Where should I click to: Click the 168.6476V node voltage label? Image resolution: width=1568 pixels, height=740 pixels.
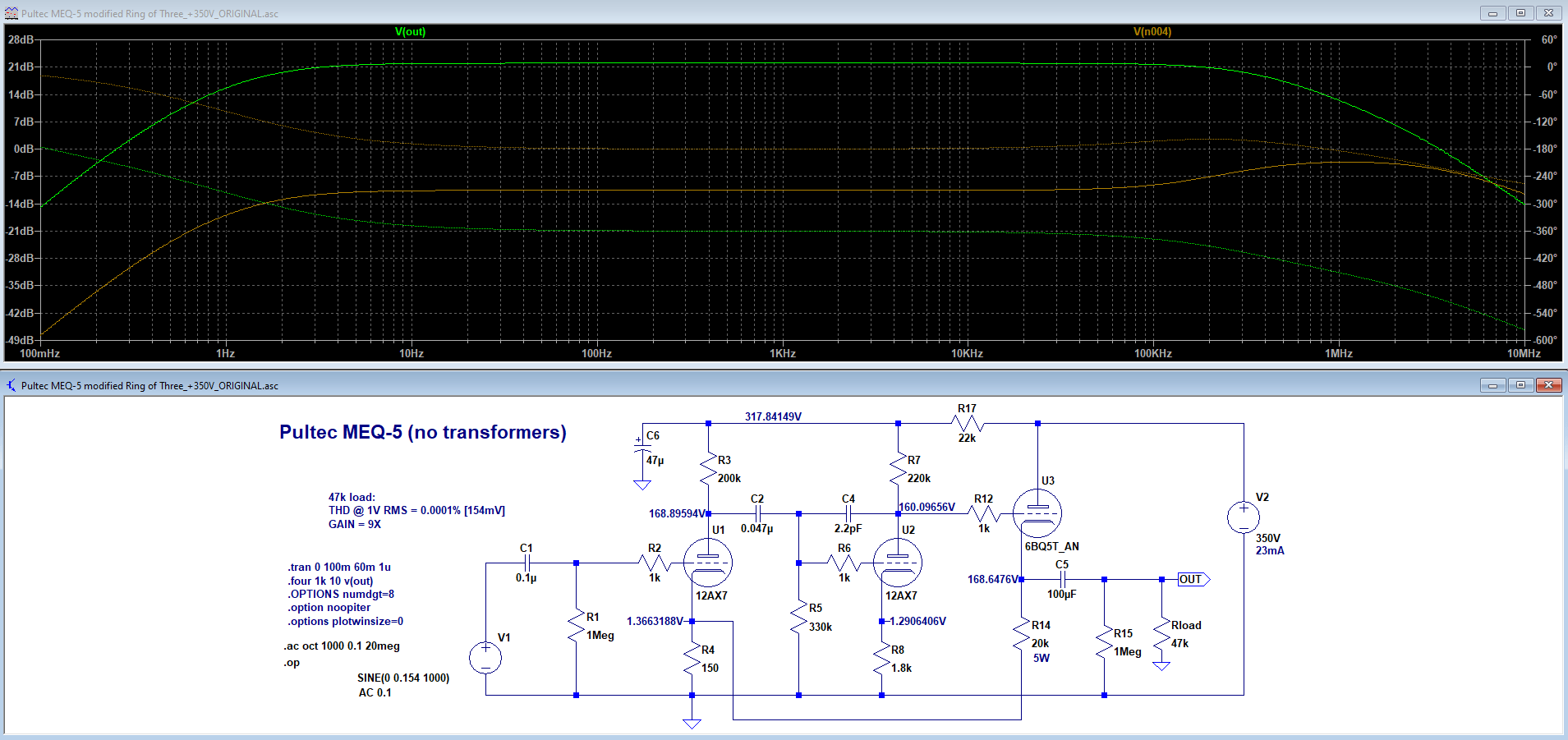coord(993,579)
